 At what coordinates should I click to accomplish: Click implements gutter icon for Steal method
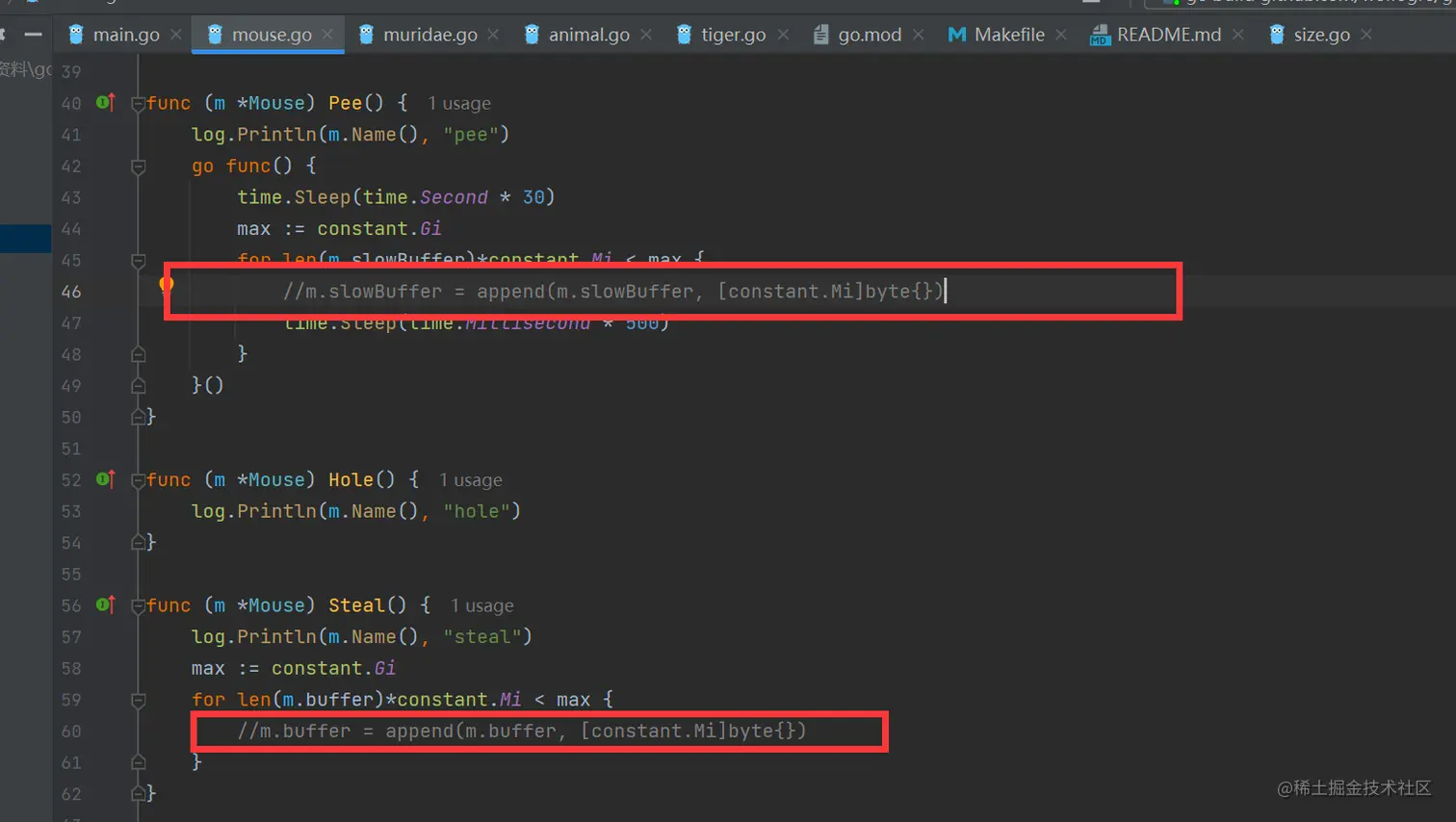tap(106, 604)
